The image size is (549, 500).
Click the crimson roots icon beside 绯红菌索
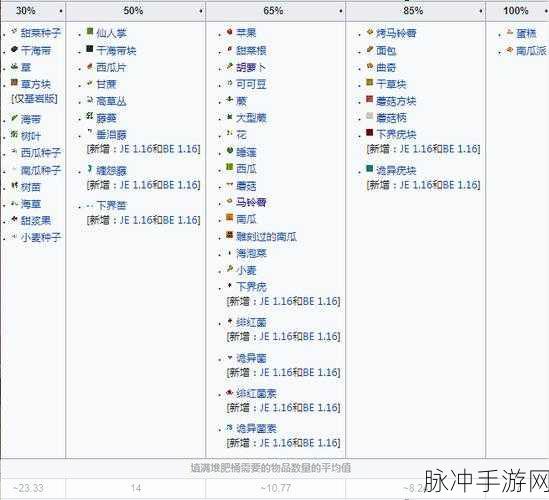pos(230,392)
